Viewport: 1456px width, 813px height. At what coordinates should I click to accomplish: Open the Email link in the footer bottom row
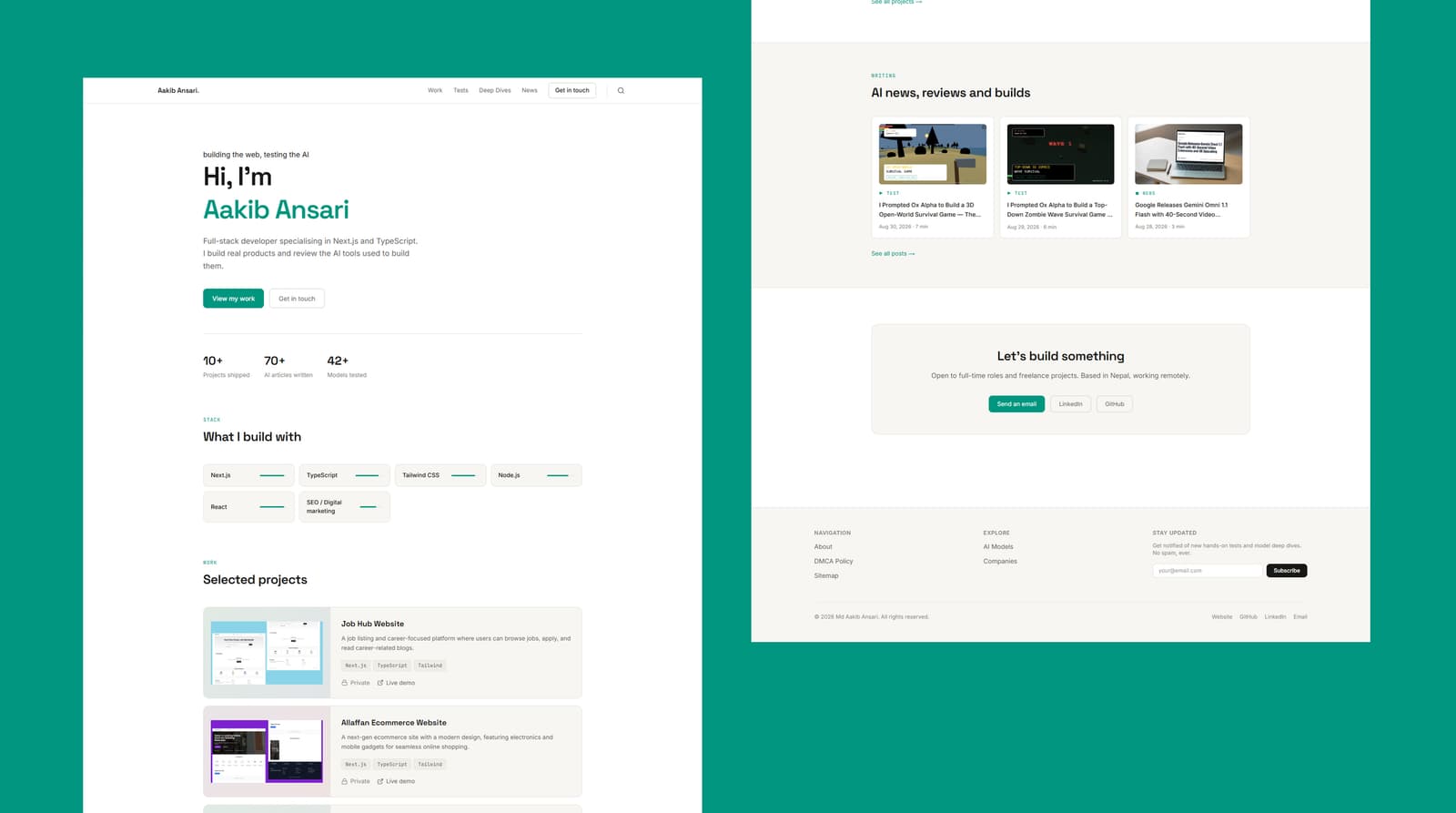click(1300, 617)
